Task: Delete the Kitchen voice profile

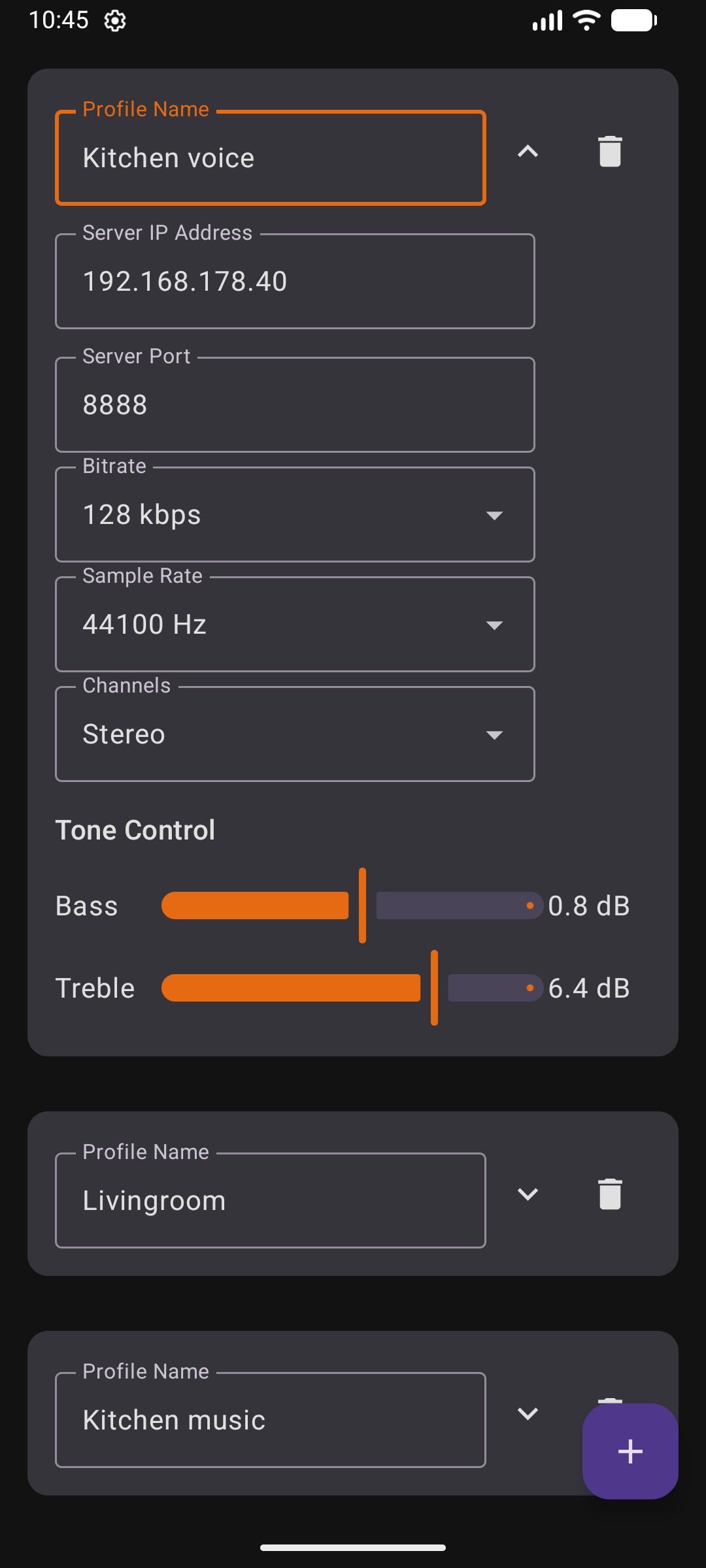Action: coord(610,152)
